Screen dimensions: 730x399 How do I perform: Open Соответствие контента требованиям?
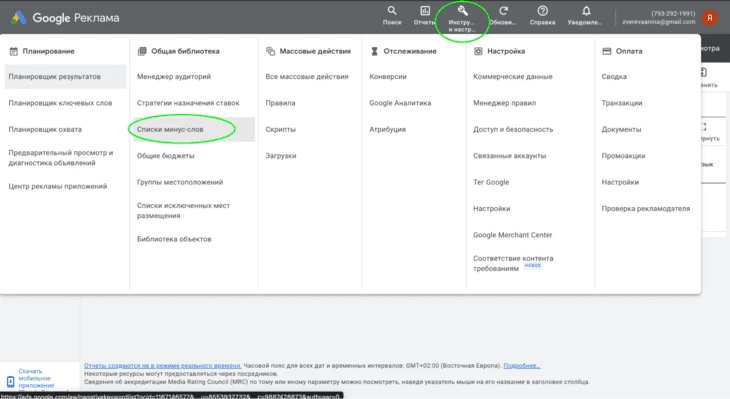click(513, 263)
